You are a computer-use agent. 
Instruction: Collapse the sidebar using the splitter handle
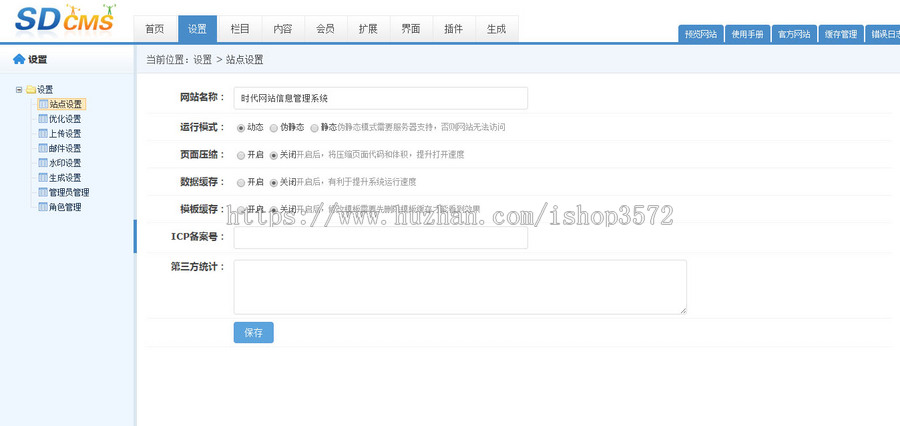pyautogui.click(x=135, y=236)
